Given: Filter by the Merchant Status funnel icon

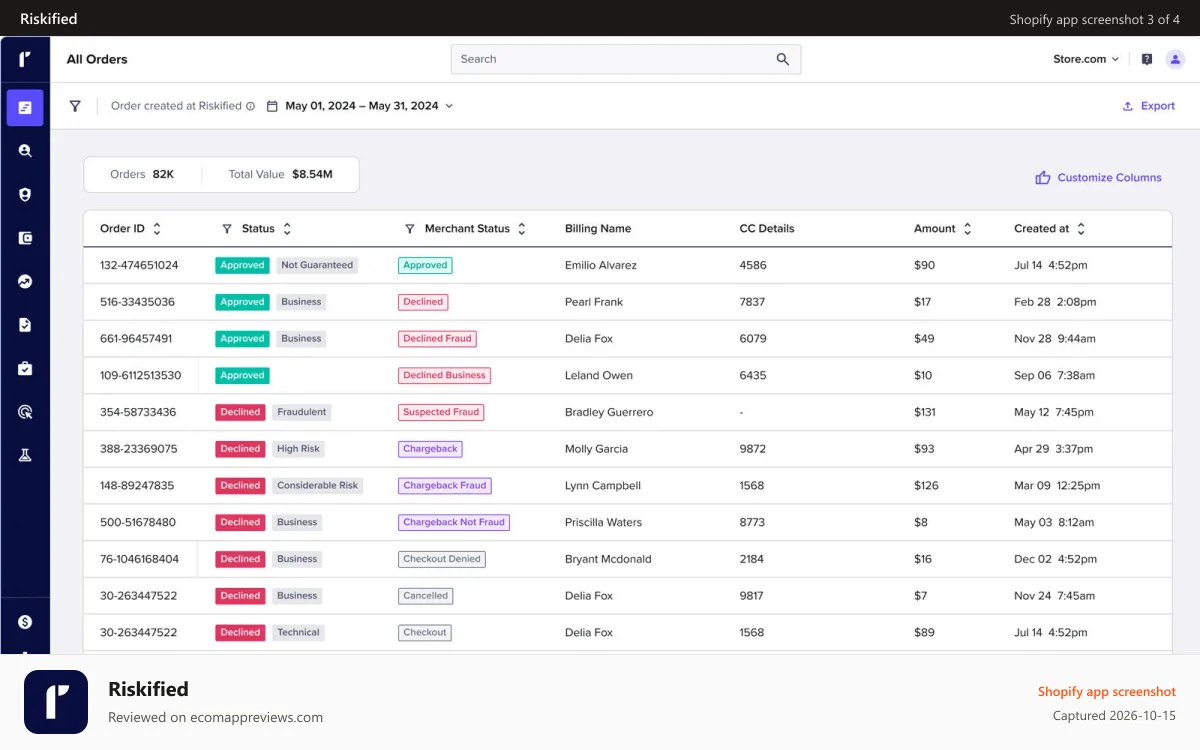Looking at the screenshot, I should point(409,229).
